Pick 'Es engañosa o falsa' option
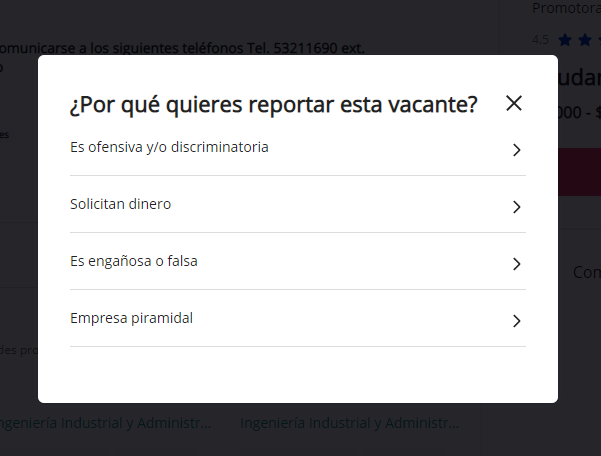The width and height of the screenshot is (601, 456). (297, 261)
